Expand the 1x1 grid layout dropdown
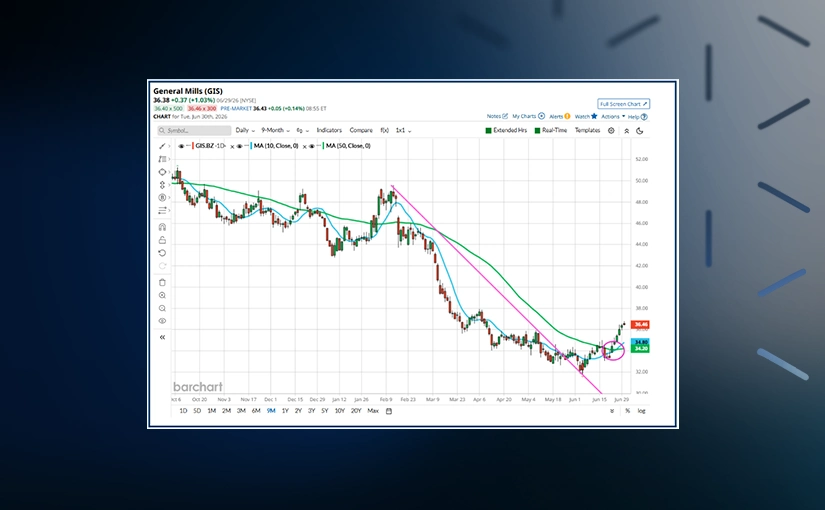825x510 pixels. coord(403,131)
